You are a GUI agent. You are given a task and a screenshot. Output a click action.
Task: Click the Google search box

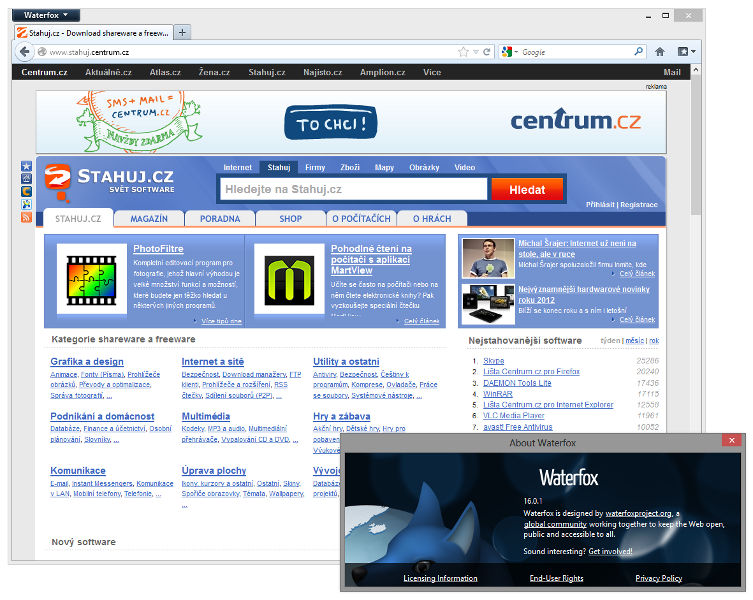[x=576, y=52]
